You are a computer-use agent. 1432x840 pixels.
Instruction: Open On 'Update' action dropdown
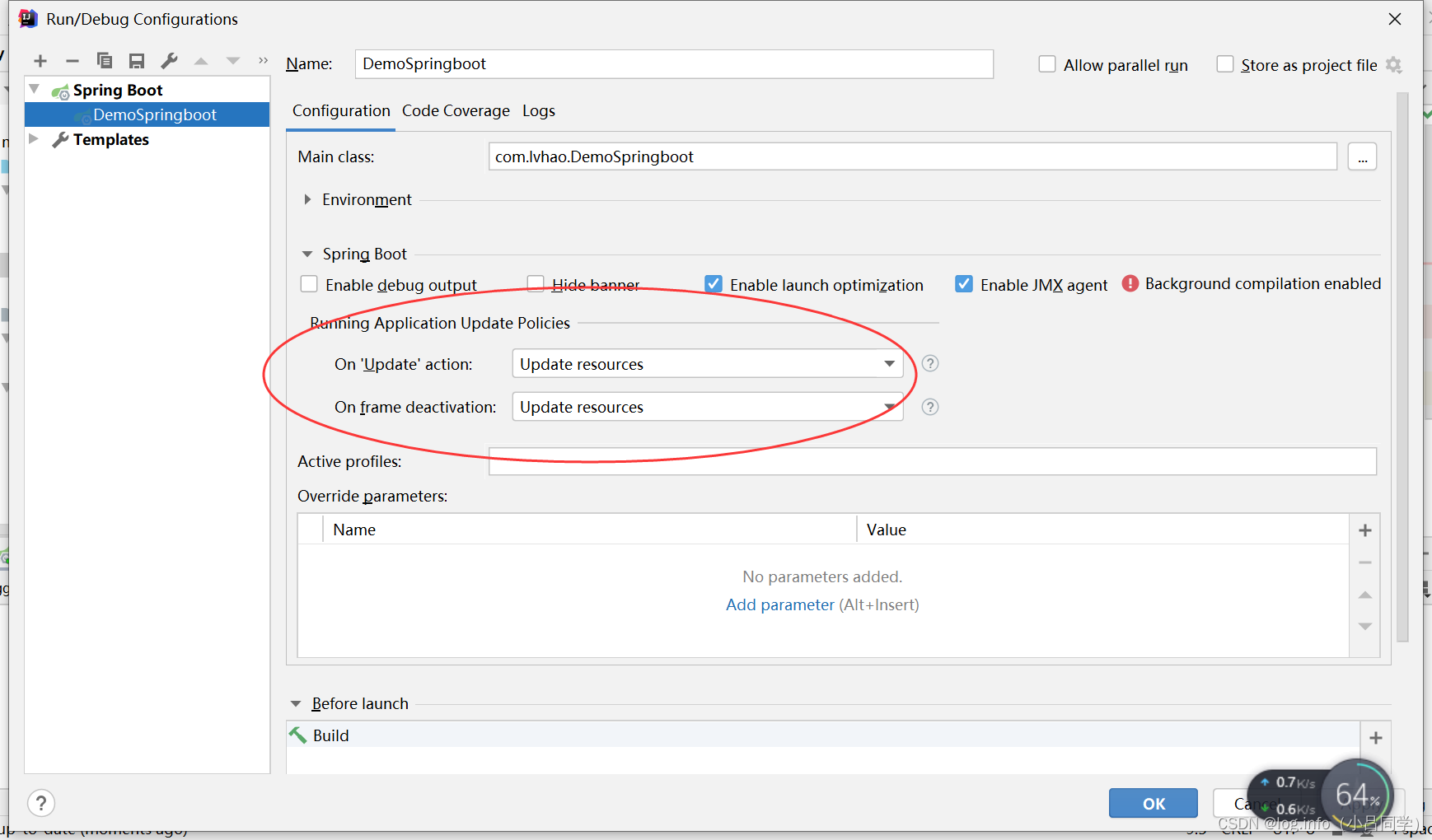coord(708,363)
